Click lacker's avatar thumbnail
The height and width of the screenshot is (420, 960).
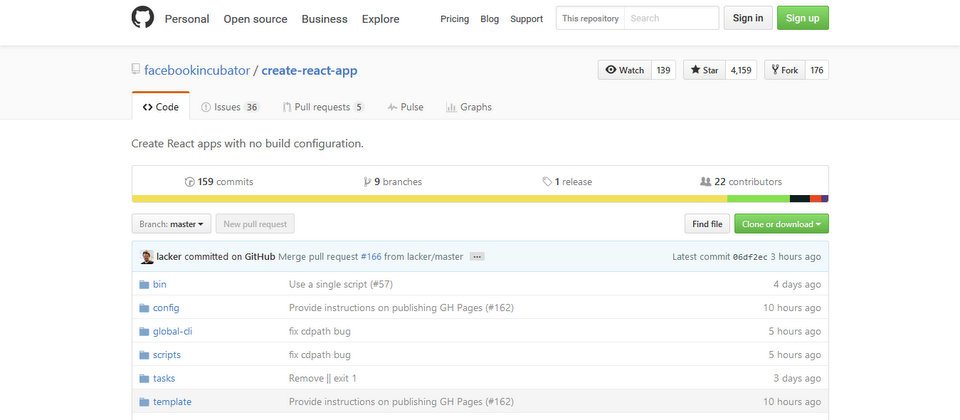147,257
